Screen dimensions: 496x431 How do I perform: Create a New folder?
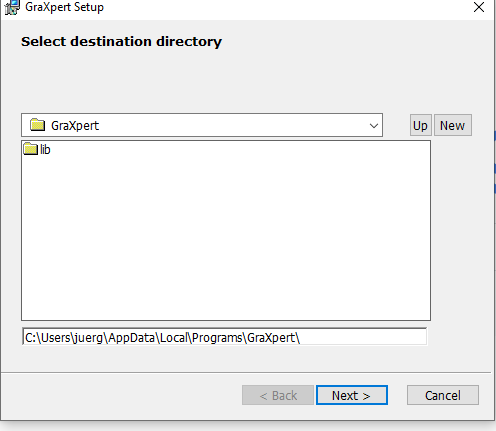[453, 125]
